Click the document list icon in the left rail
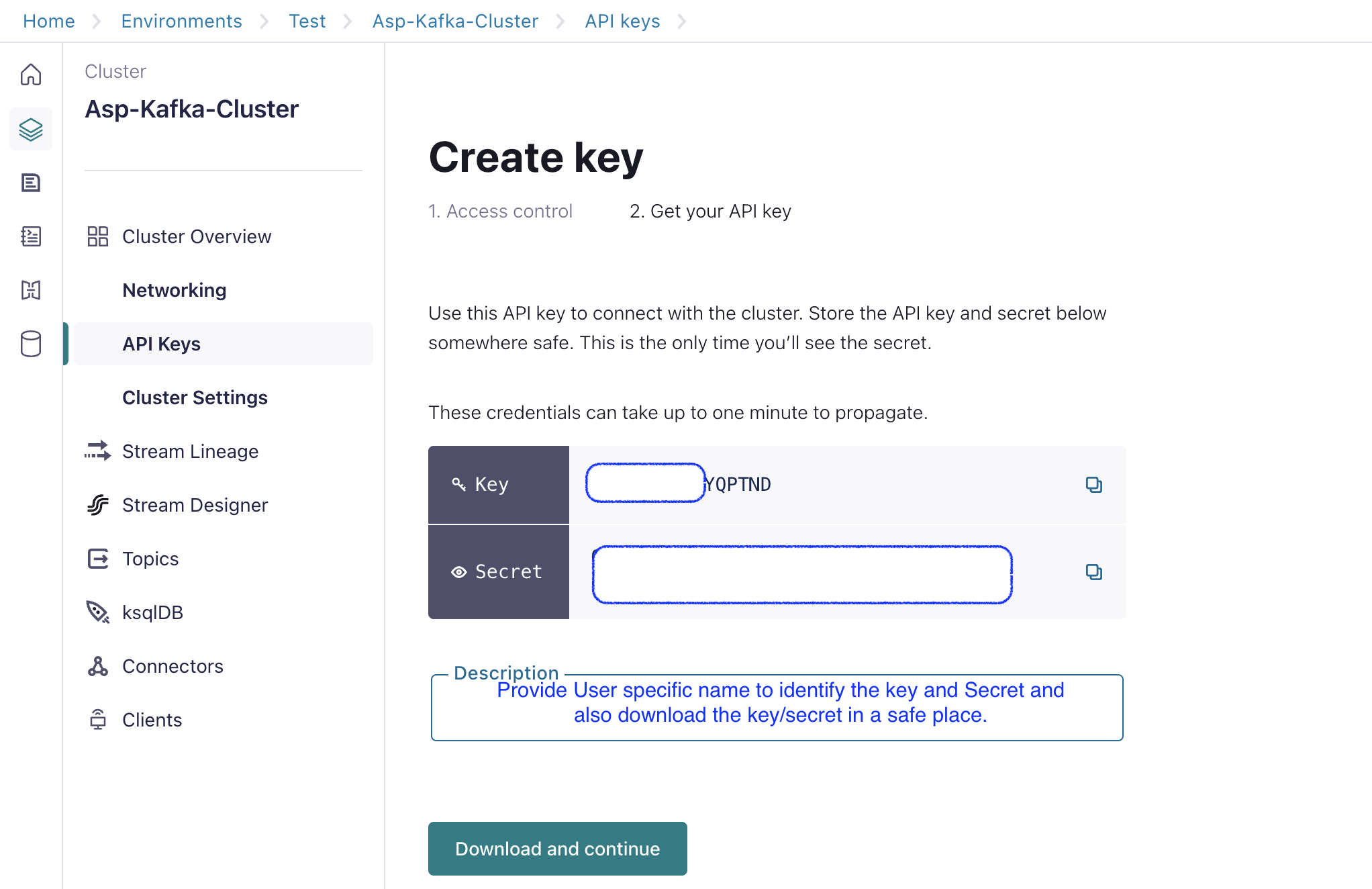The image size is (1372, 889). tap(31, 183)
